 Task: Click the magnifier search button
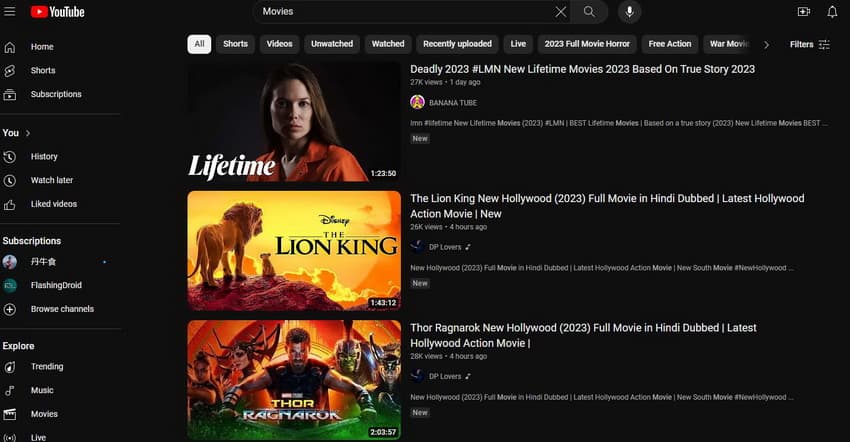click(x=589, y=11)
